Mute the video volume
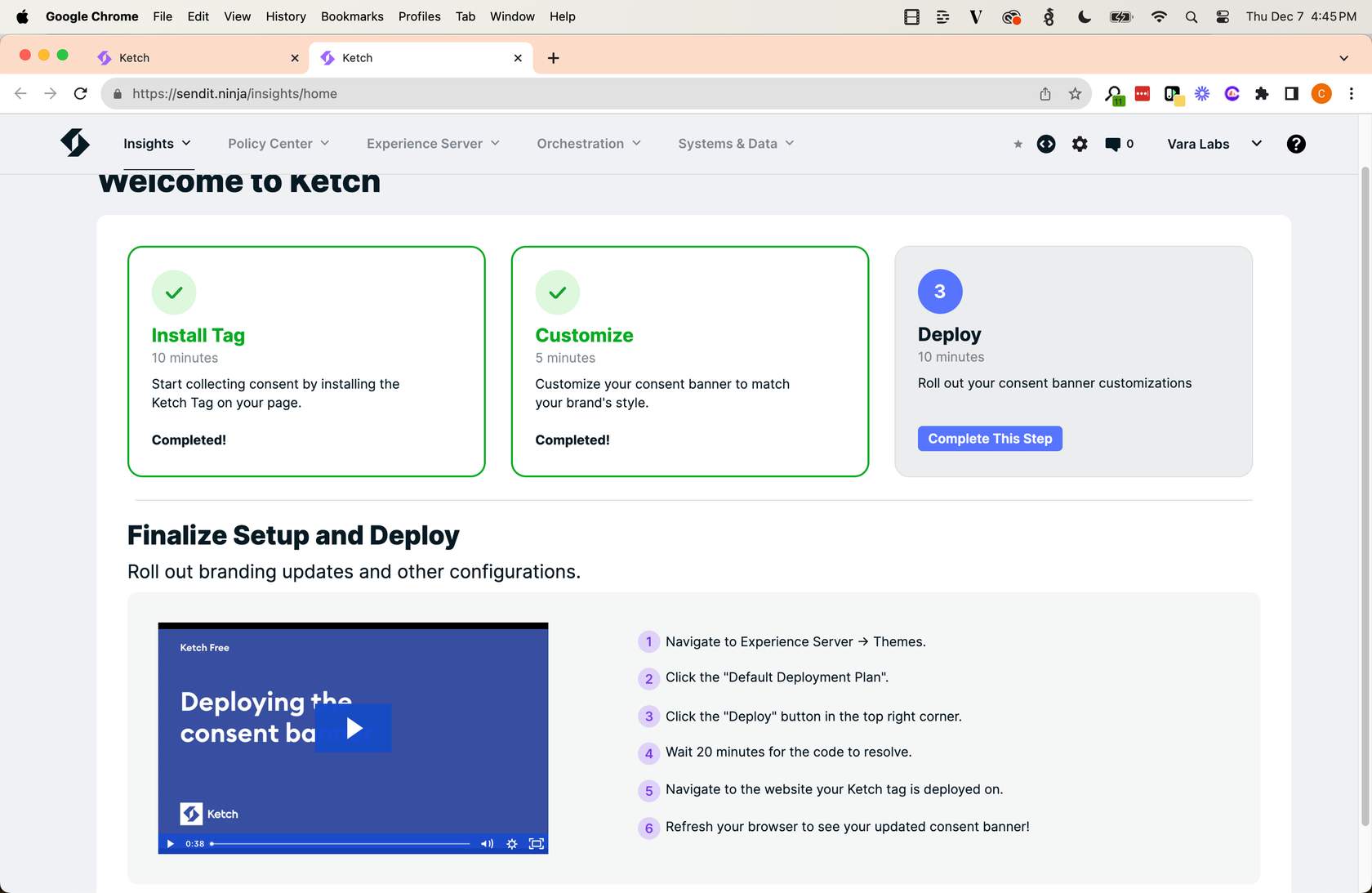Screen dimensions: 1372x893 coord(487,844)
